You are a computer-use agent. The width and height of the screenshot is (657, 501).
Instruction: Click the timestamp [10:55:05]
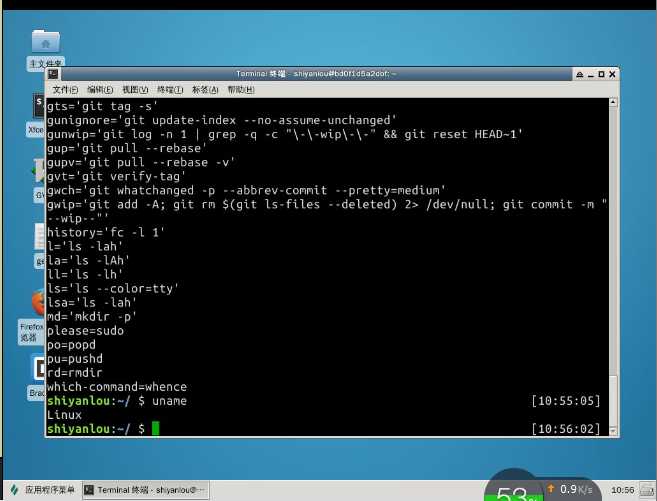pos(566,401)
